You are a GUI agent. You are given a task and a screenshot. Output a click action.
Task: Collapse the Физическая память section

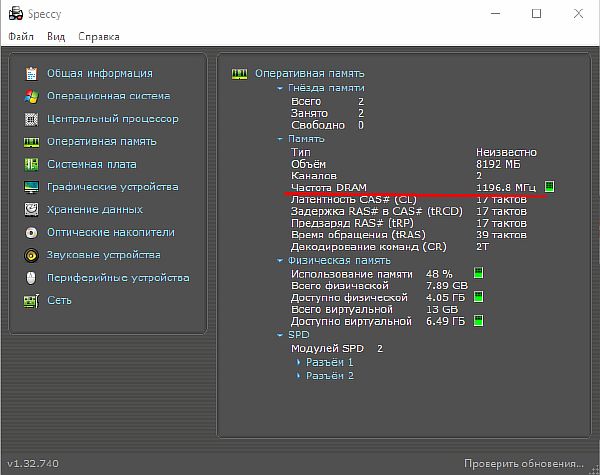(280, 261)
